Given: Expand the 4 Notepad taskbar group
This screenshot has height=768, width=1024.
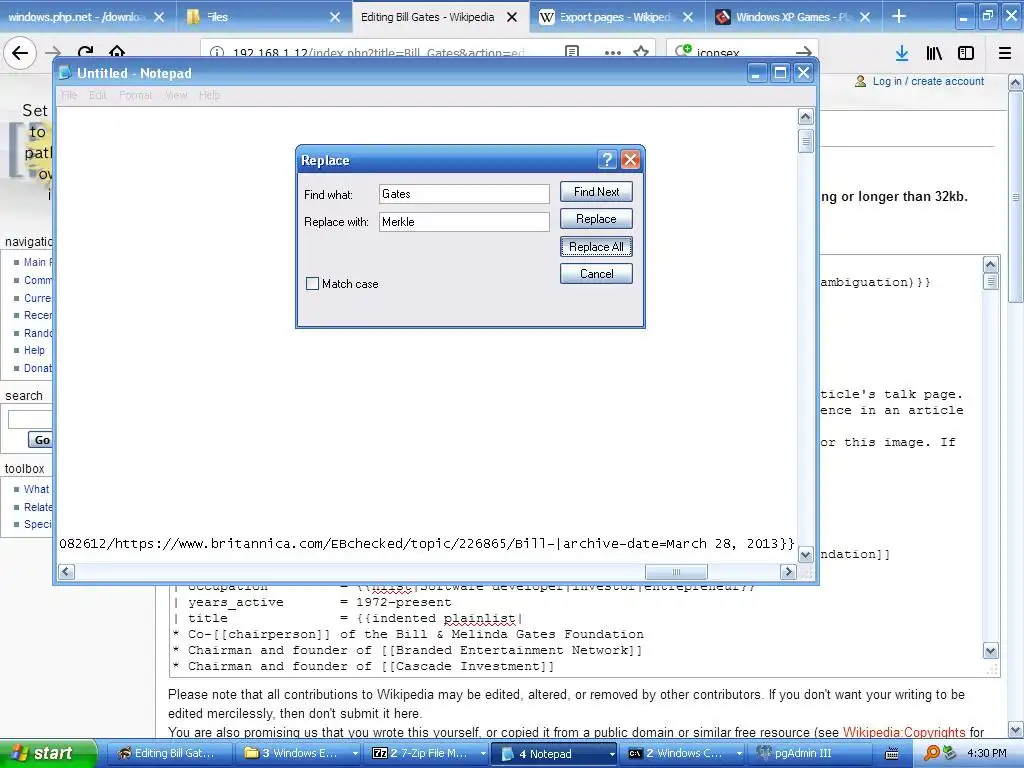Looking at the screenshot, I should pyautogui.click(x=612, y=754).
